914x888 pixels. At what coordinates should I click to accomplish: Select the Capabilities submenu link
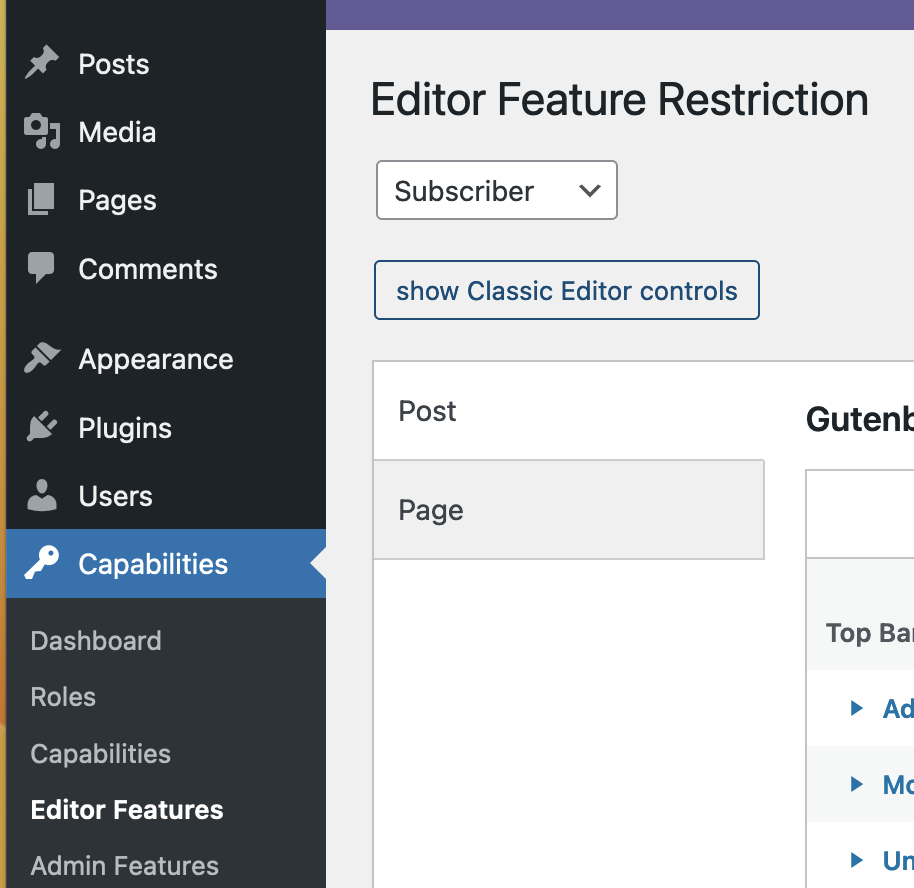100,753
